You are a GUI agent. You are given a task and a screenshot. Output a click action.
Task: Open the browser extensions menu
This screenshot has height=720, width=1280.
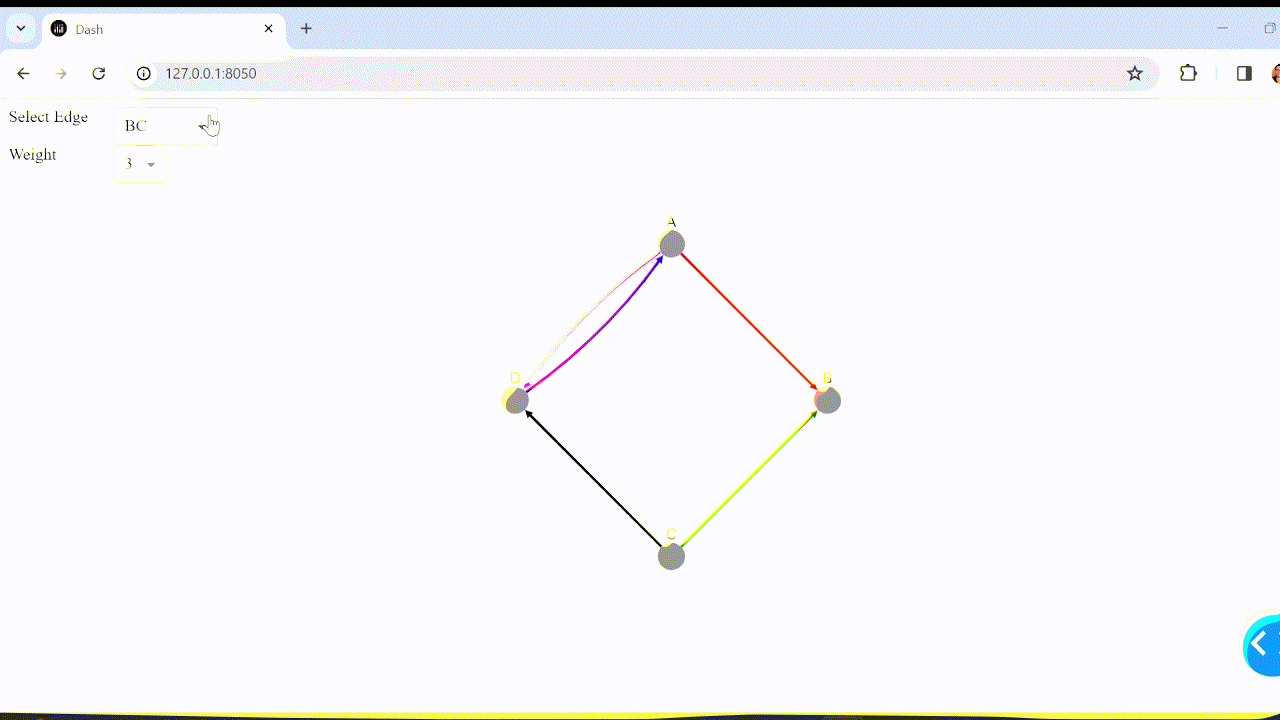(1188, 73)
